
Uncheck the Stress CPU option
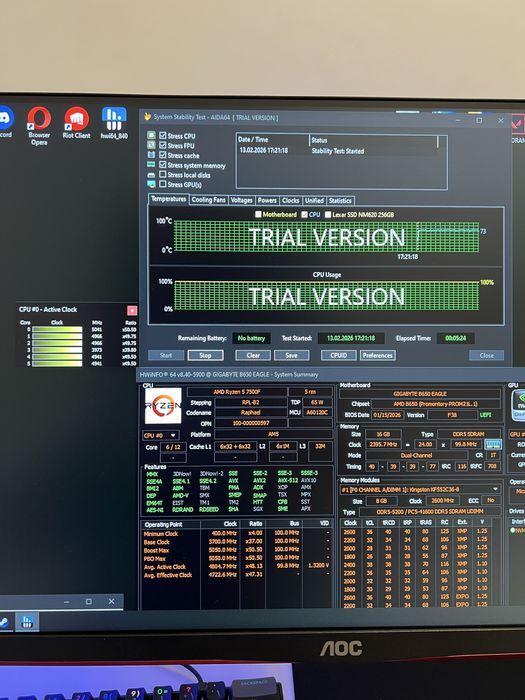[163, 135]
